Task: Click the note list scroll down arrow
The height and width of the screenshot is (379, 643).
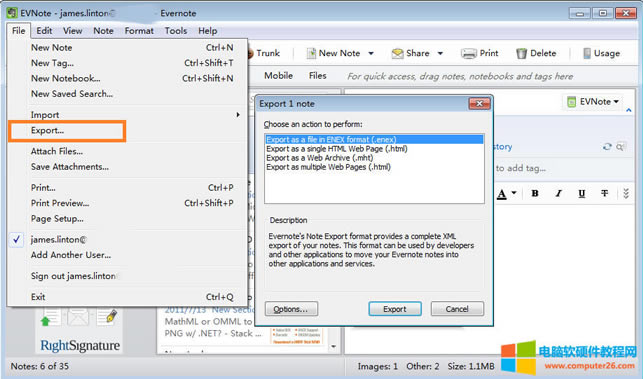Action: point(333,347)
